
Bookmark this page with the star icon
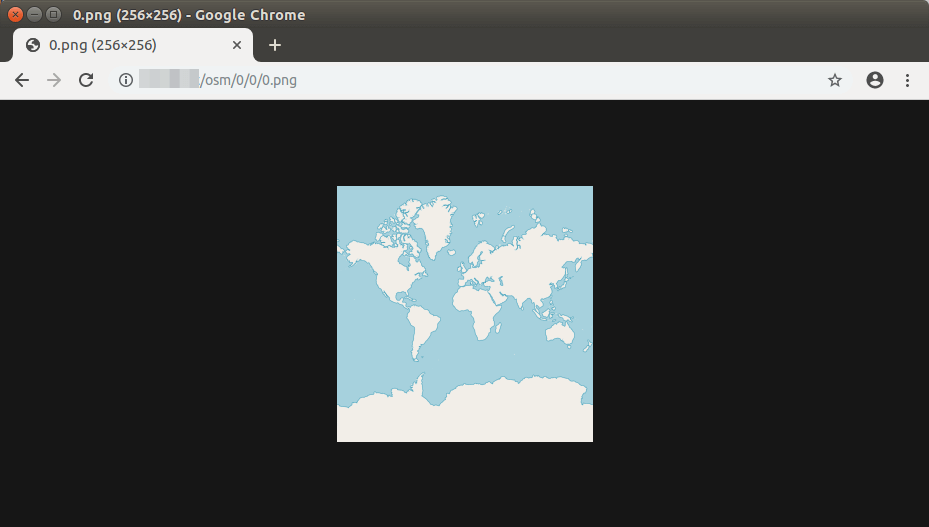click(835, 80)
